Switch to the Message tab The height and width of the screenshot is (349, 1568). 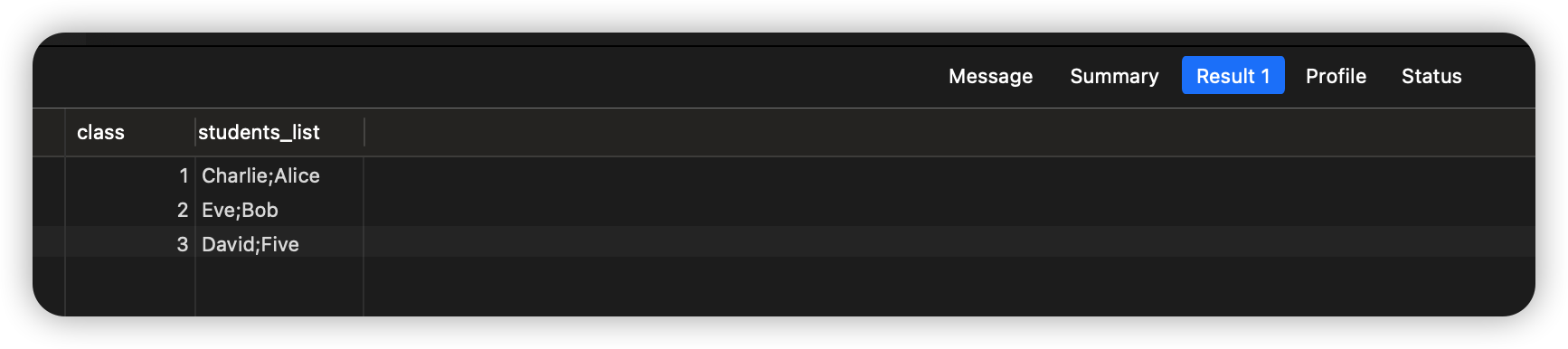point(990,76)
